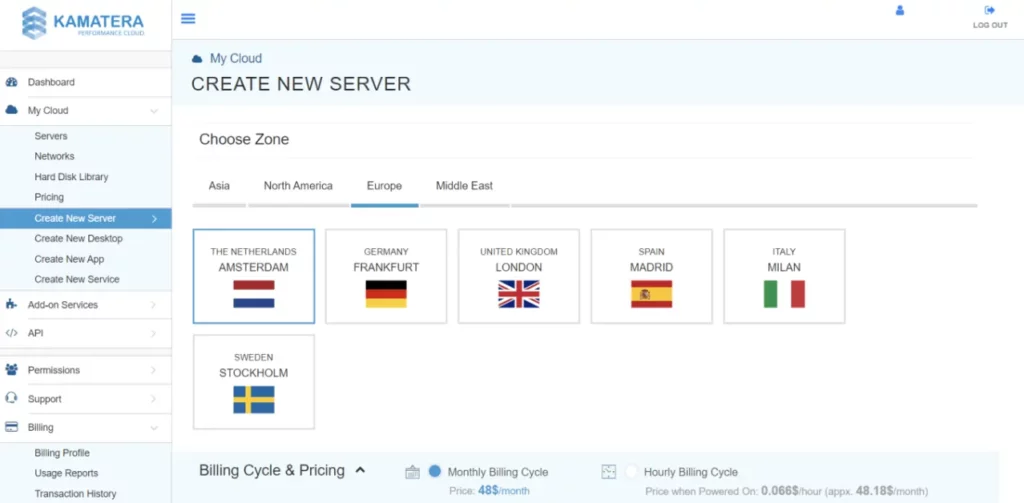Viewport: 1024px width, 503px height.
Task: Open the Pricing sidebar link
Action: coord(49,197)
